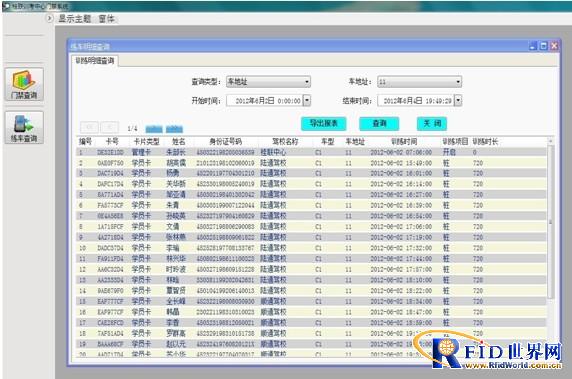572x379 pixels.
Task: Close the inner query window via X
Action: tap(554, 46)
